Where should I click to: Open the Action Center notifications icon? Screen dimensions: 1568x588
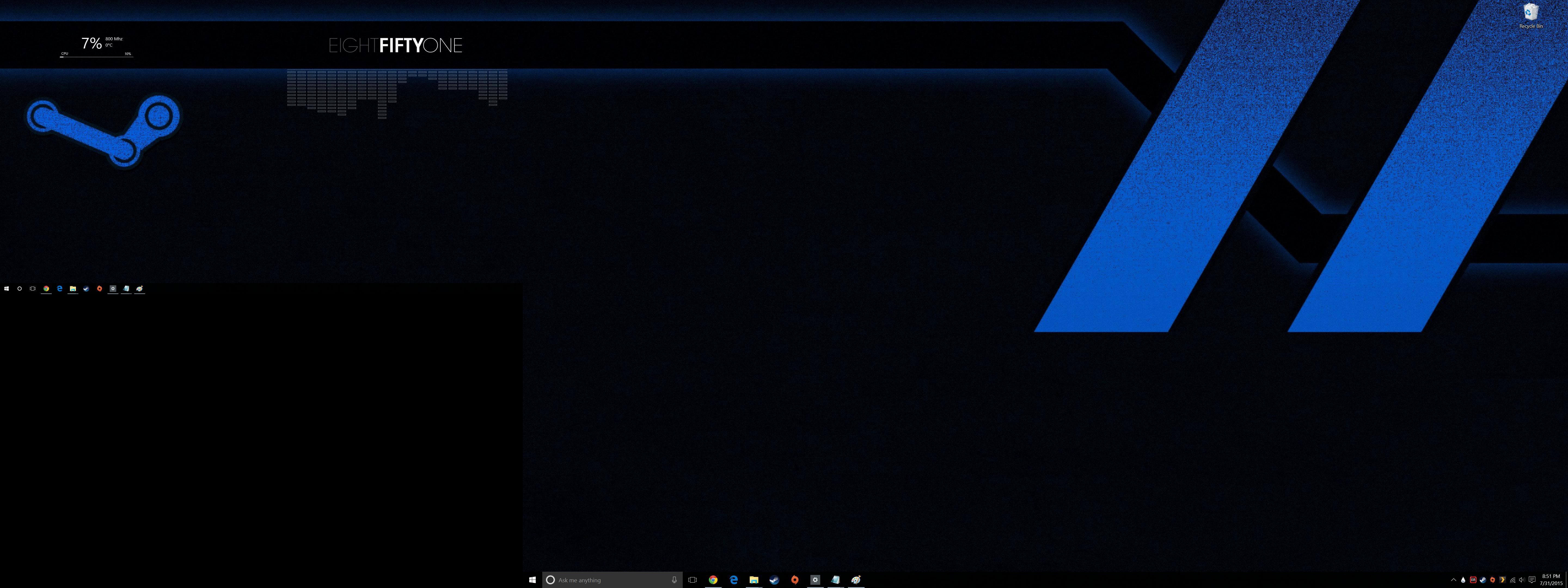[1532, 580]
